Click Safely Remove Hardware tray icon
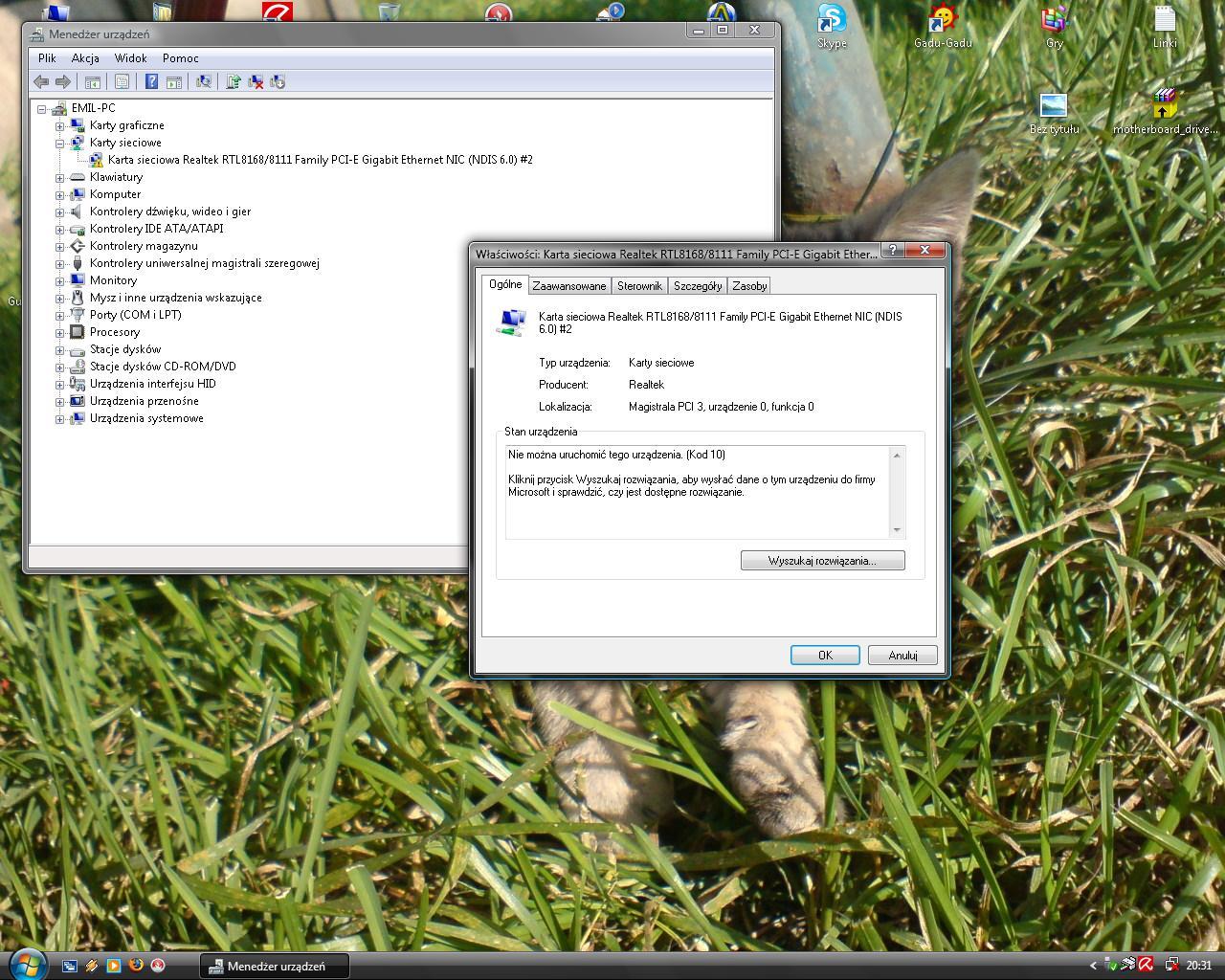1225x980 pixels. coord(1111,965)
